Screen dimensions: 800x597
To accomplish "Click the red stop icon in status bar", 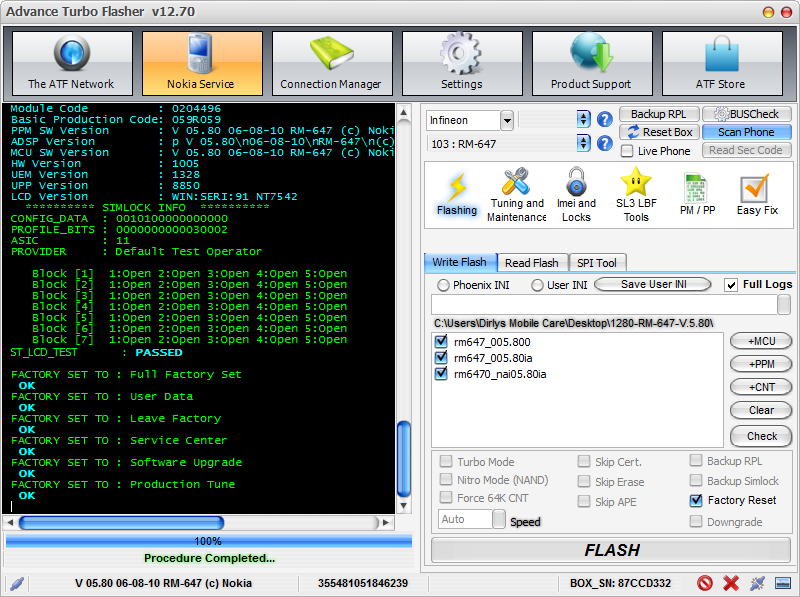I will pos(705,583).
